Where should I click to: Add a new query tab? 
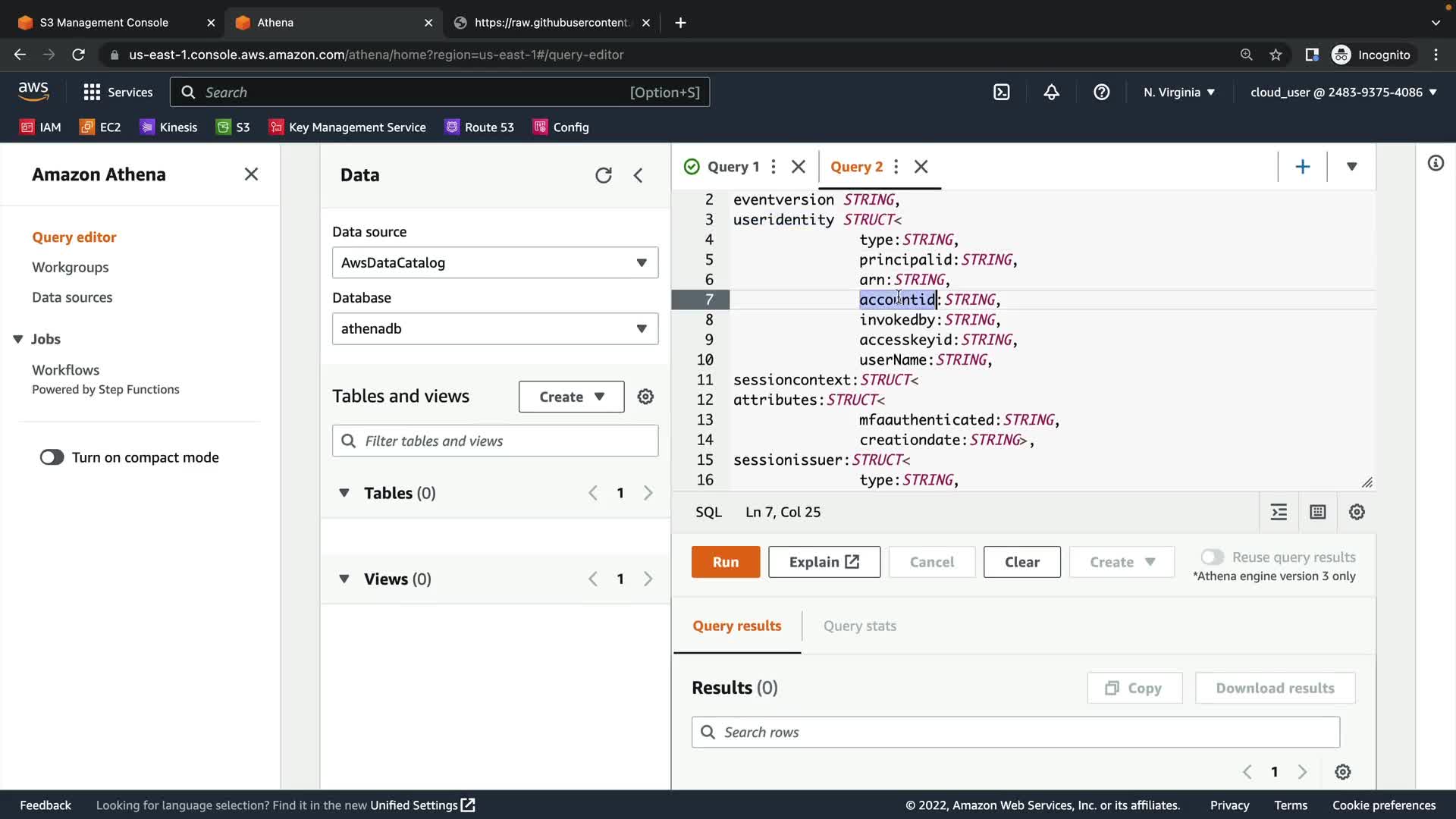coord(1302,167)
